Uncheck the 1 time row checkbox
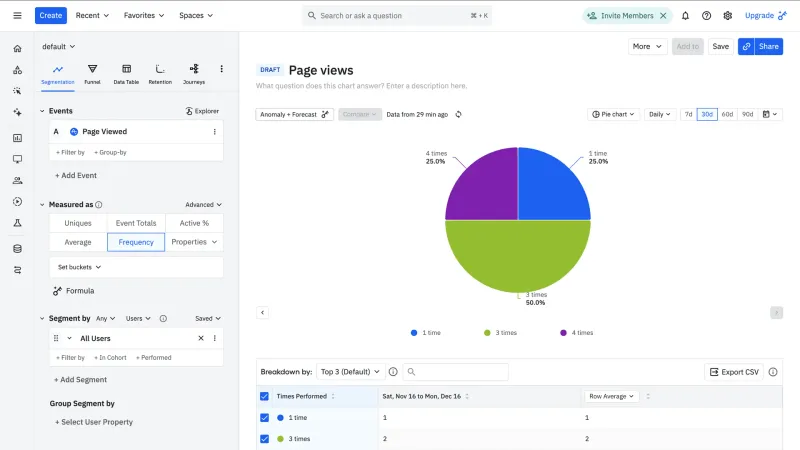The image size is (800, 450). click(x=264, y=417)
